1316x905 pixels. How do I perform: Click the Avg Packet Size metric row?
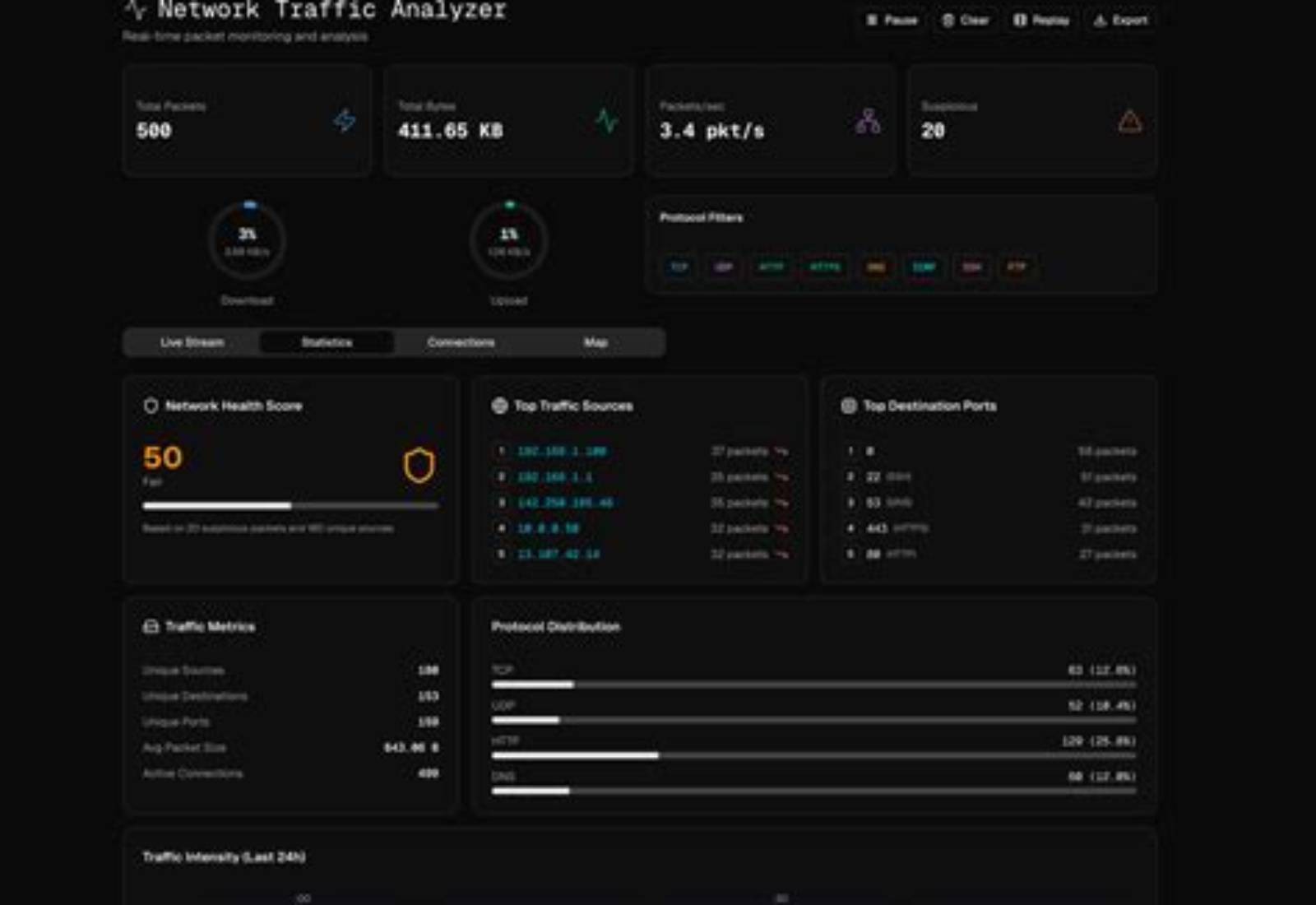pos(290,747)
